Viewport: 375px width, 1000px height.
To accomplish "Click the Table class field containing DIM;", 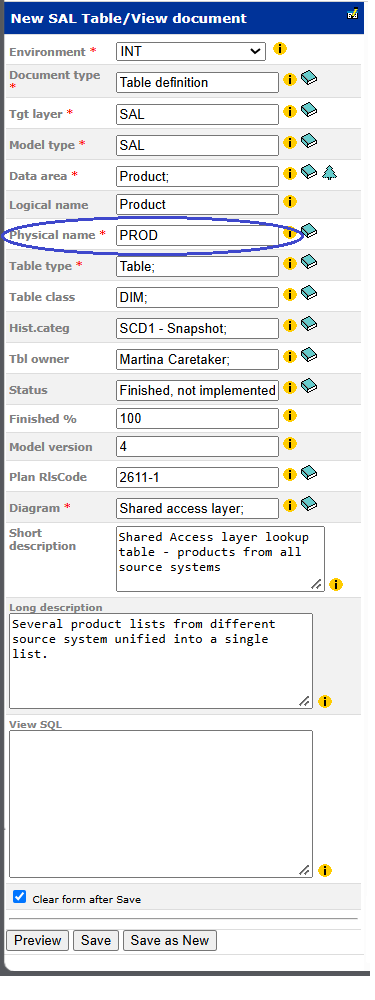I will pyautogui.click(x=197, y=297).
